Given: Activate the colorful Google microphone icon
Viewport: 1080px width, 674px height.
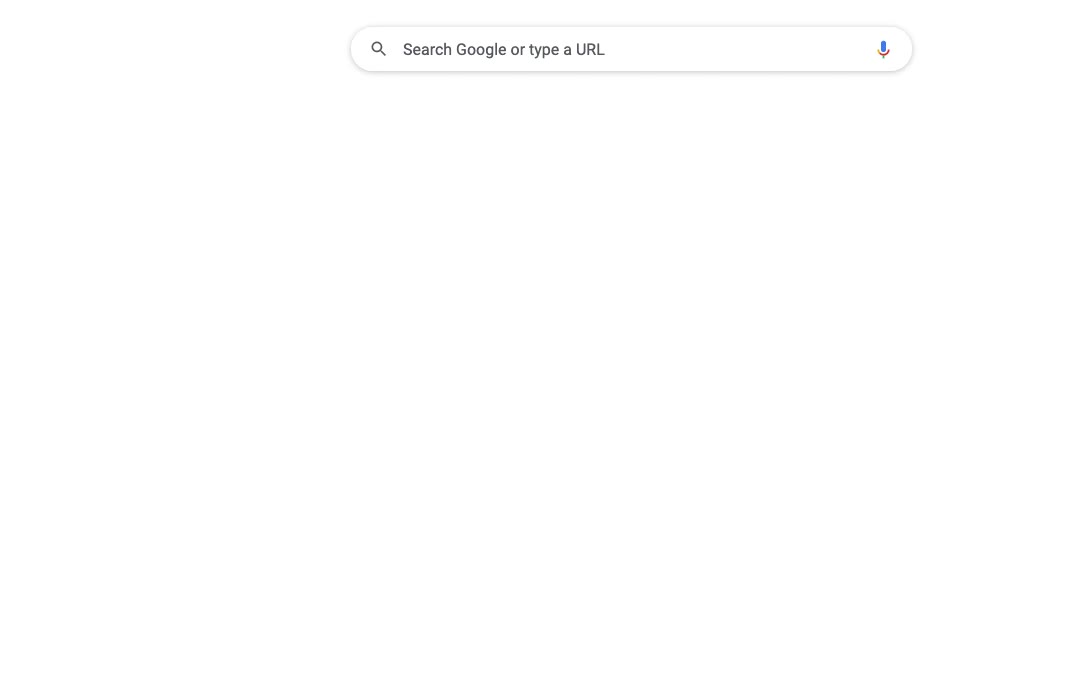Looking at the screenshot, I should 882,50.
